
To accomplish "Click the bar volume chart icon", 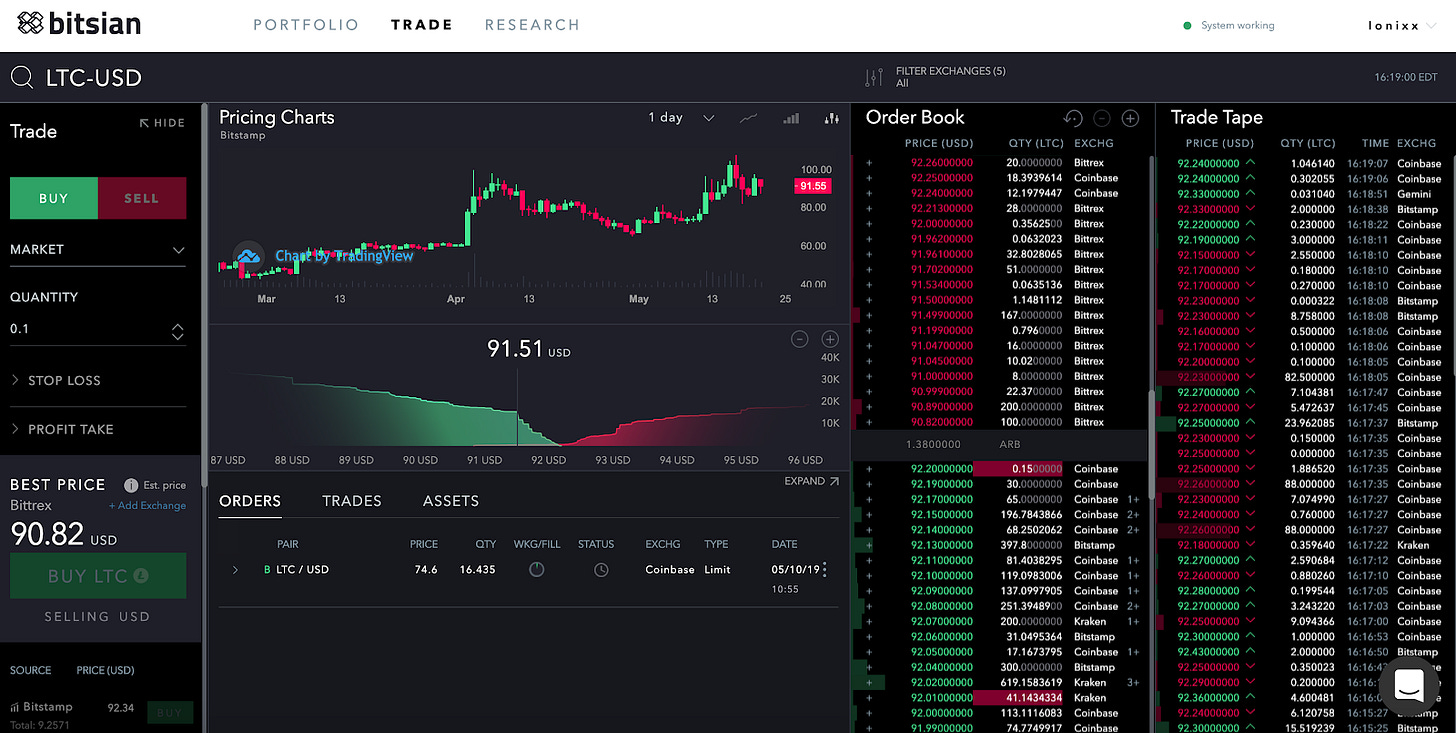I will coord(791,118).
